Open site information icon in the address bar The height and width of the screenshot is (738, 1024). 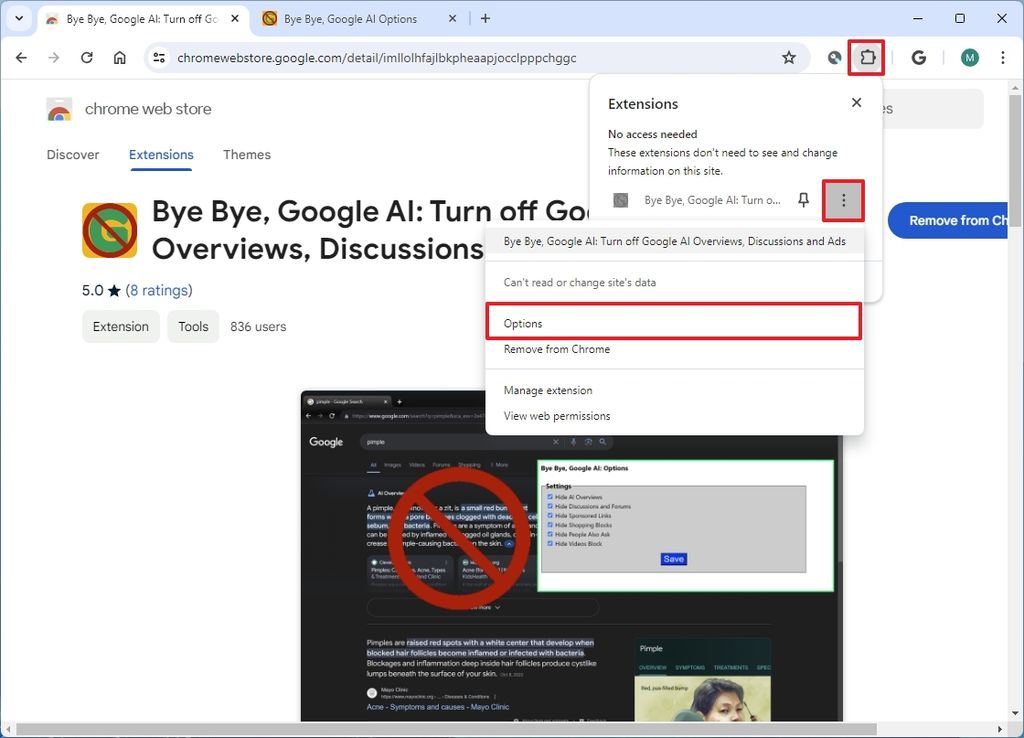pos(158,58)
